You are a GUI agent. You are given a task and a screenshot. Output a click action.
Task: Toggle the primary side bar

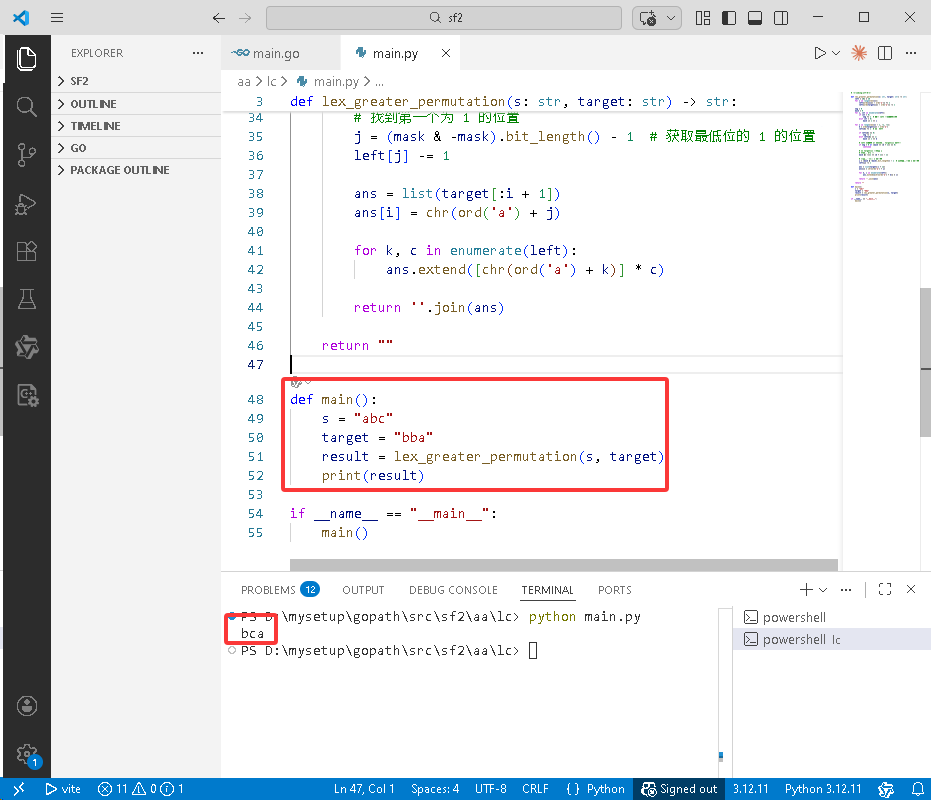(x=729, y=18)
